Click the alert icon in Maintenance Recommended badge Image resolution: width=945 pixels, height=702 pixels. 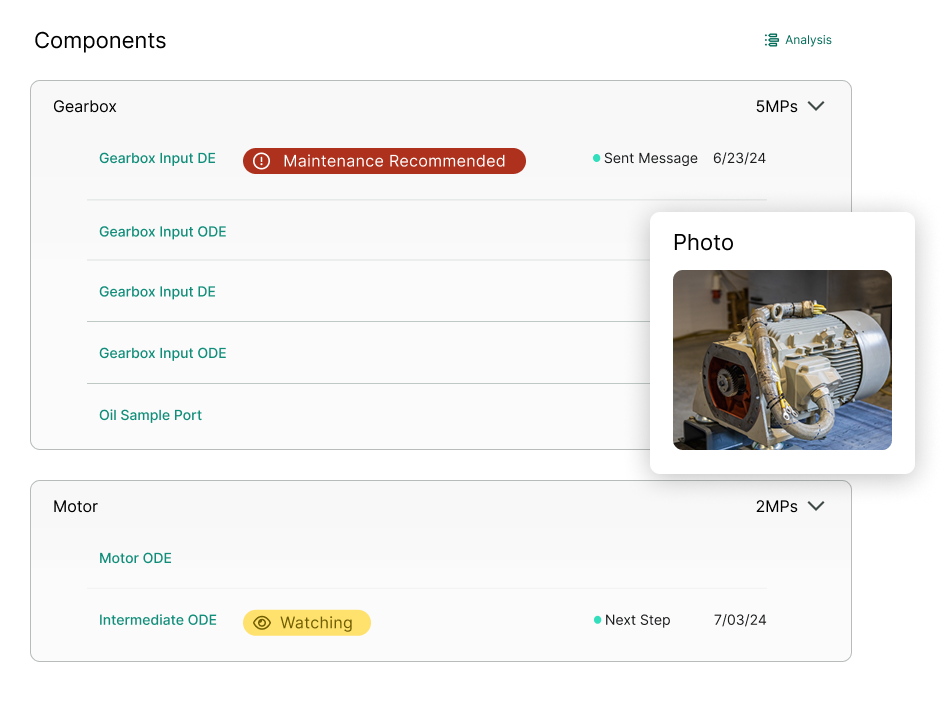[x=262, y=161]
